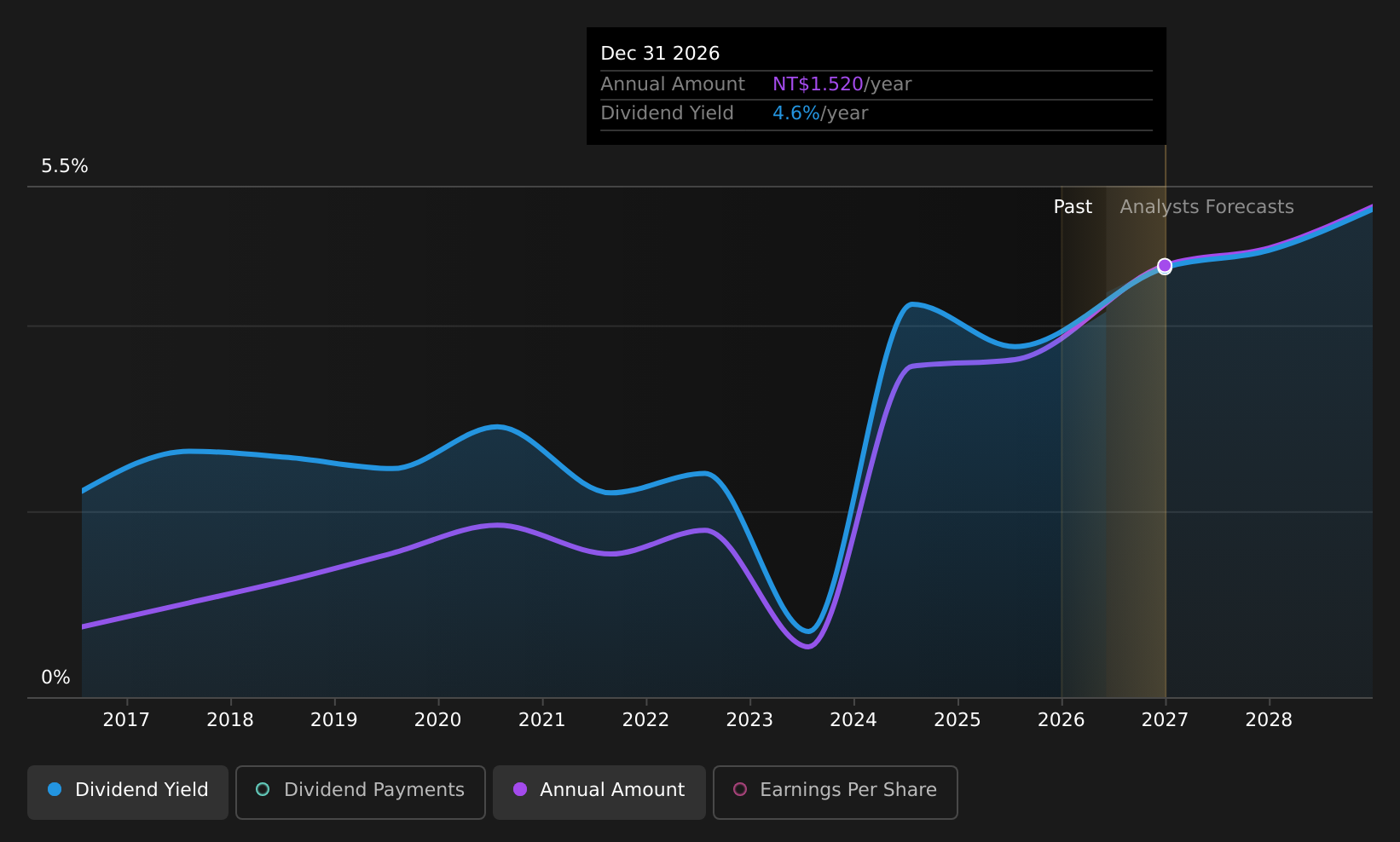Image resolution: width=1400 pixels, height=842 pixels.
Task: Toggle the Dividend Yield legend series
Action: pos(128,792)
